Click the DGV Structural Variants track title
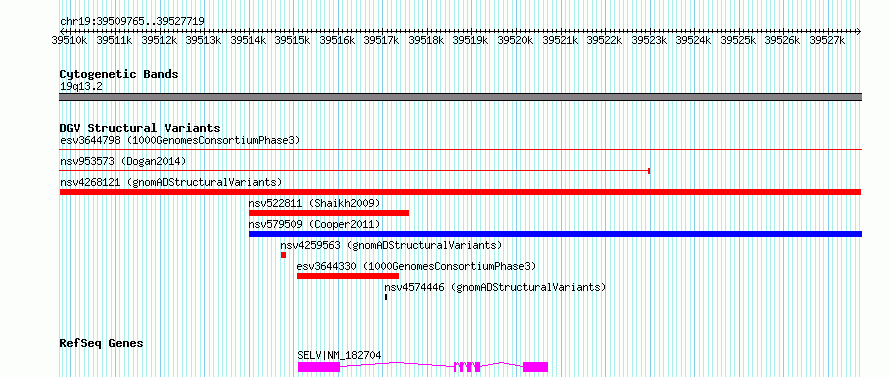This screenshot has height=377, width=890. click(140, 128)
